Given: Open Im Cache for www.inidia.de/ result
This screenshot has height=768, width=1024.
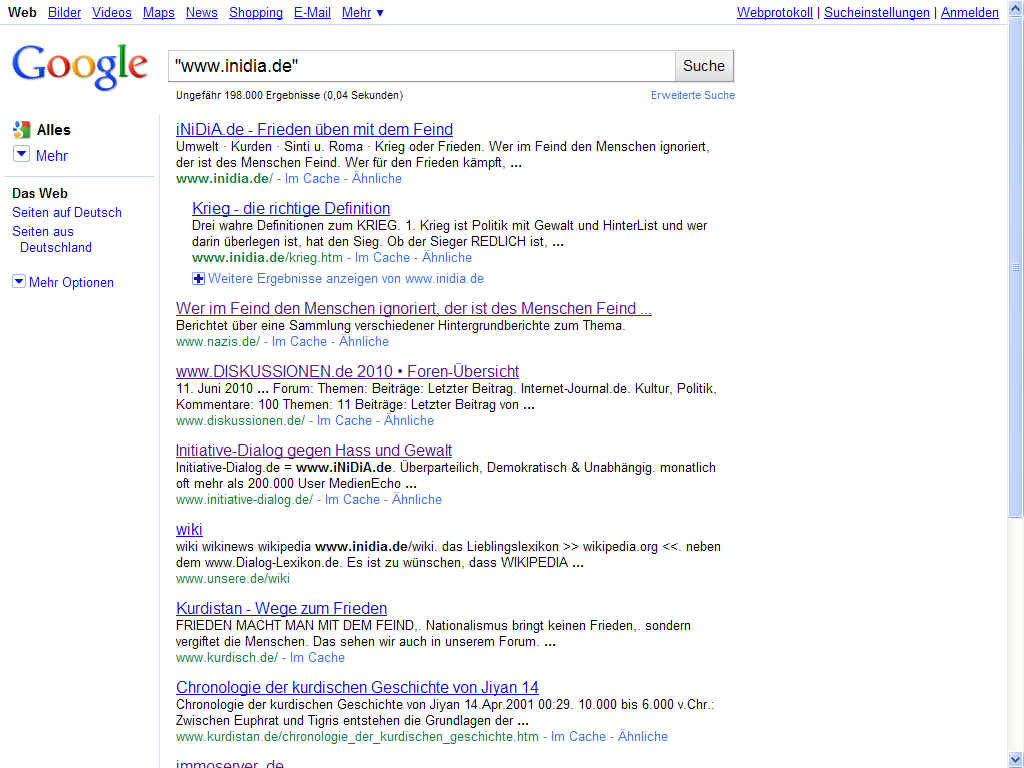Looking at the screenshot, I should 312,178.
